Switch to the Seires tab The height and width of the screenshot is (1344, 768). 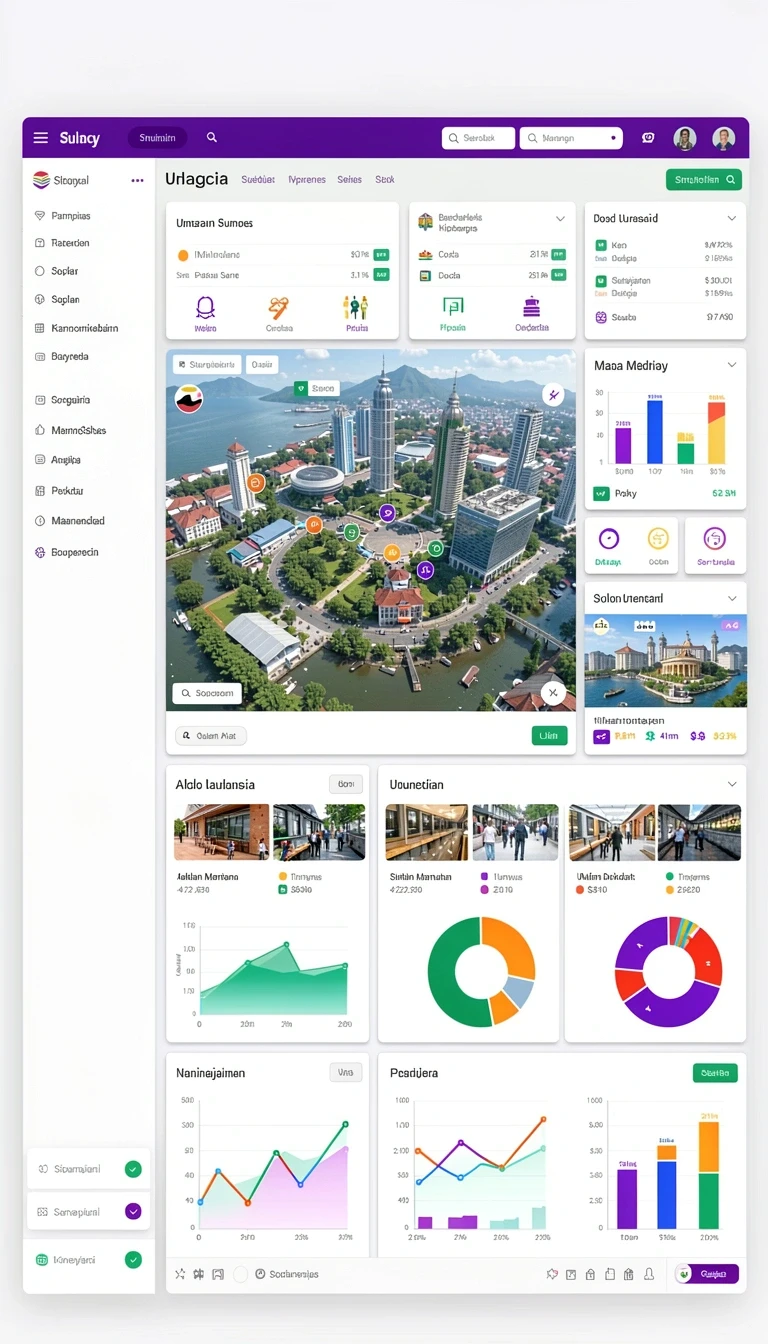click(350, 180)
